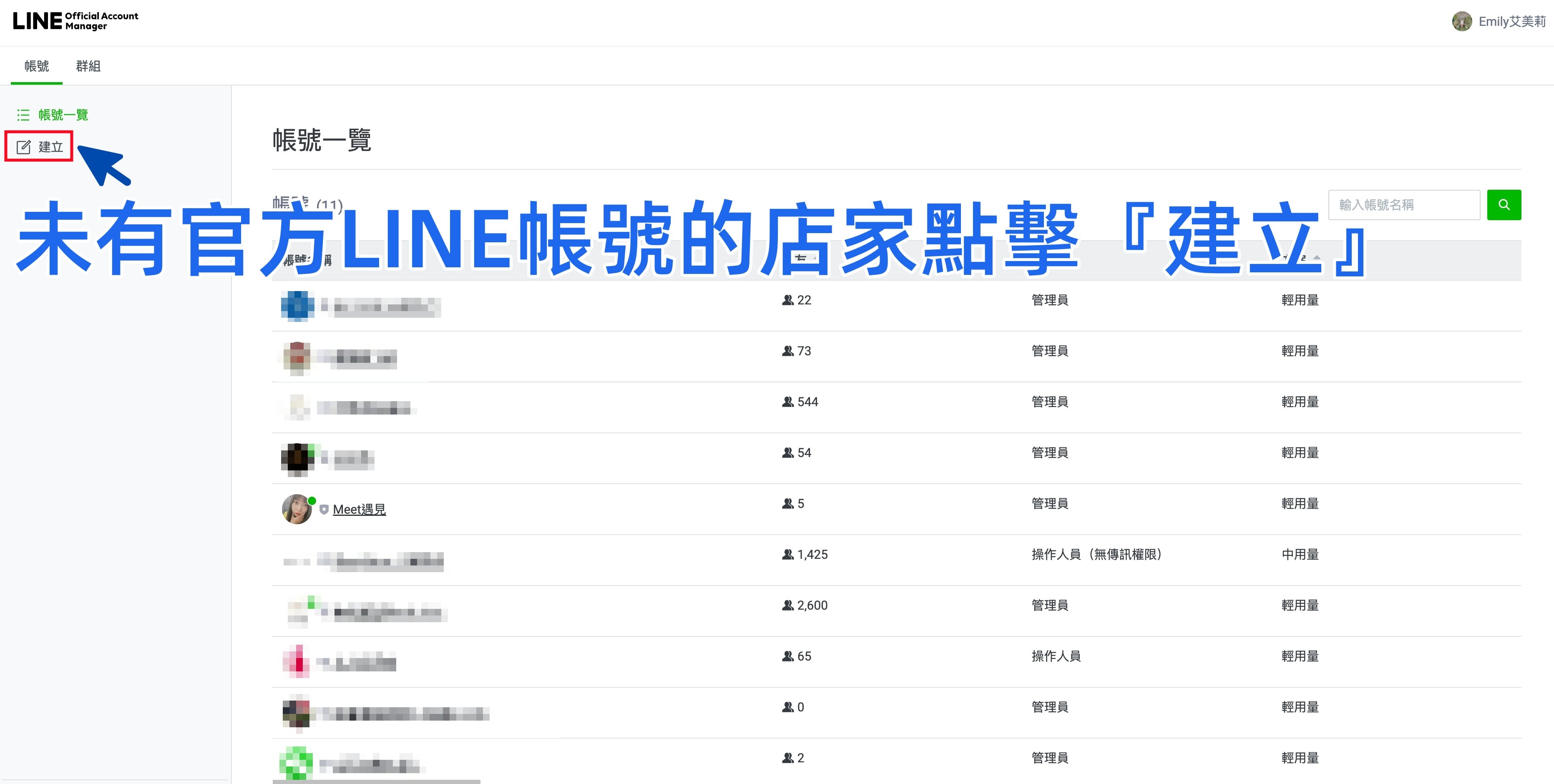Click the friends icon beside 65
1554x784 pixels.
[x=787, y=656]
